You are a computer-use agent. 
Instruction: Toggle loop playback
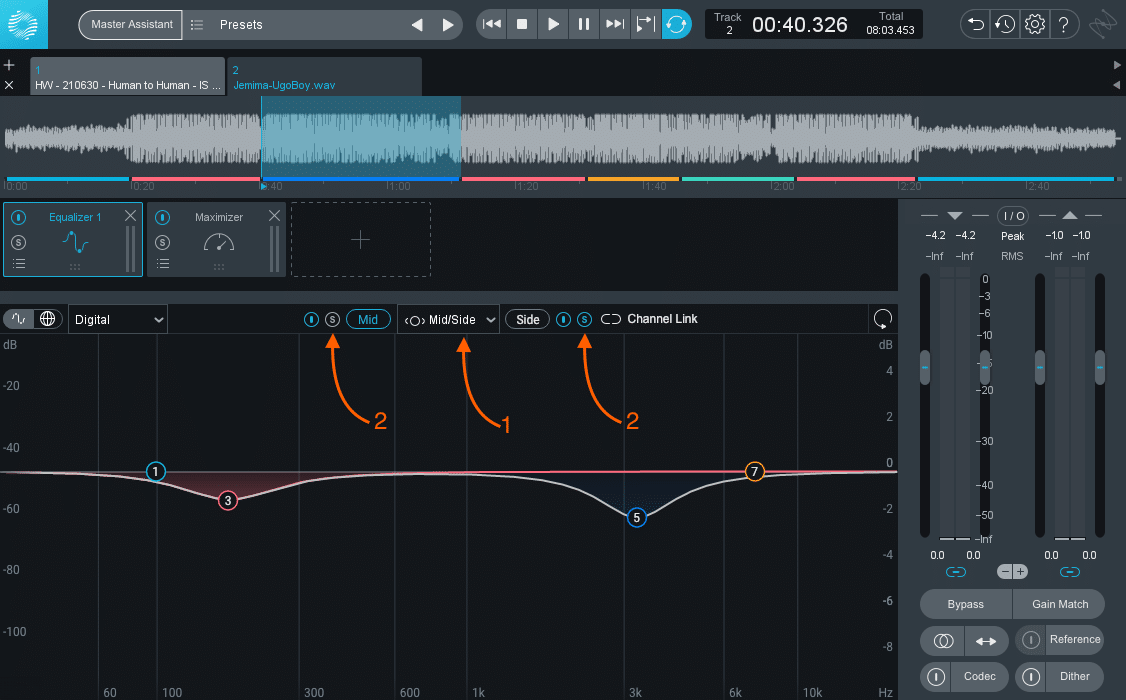click(676, 24)
